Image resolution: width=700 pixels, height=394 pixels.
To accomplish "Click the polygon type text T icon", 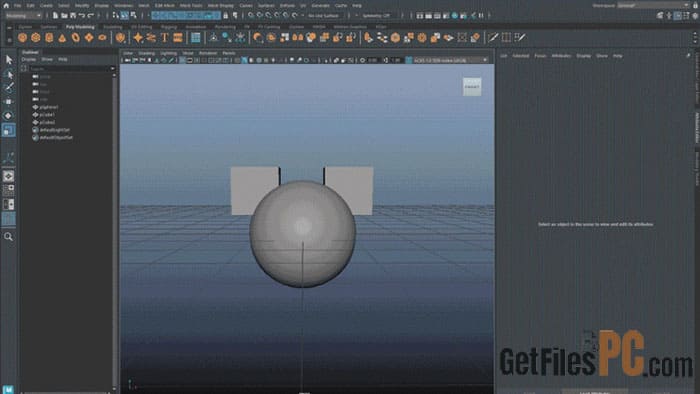I will 164,37.
